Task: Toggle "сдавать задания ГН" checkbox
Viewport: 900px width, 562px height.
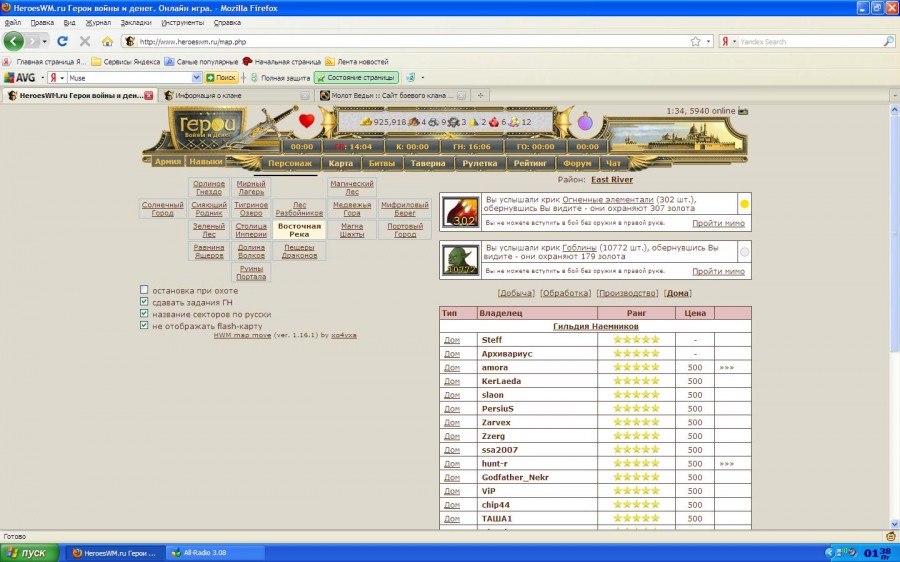Action: pos(144,301)
